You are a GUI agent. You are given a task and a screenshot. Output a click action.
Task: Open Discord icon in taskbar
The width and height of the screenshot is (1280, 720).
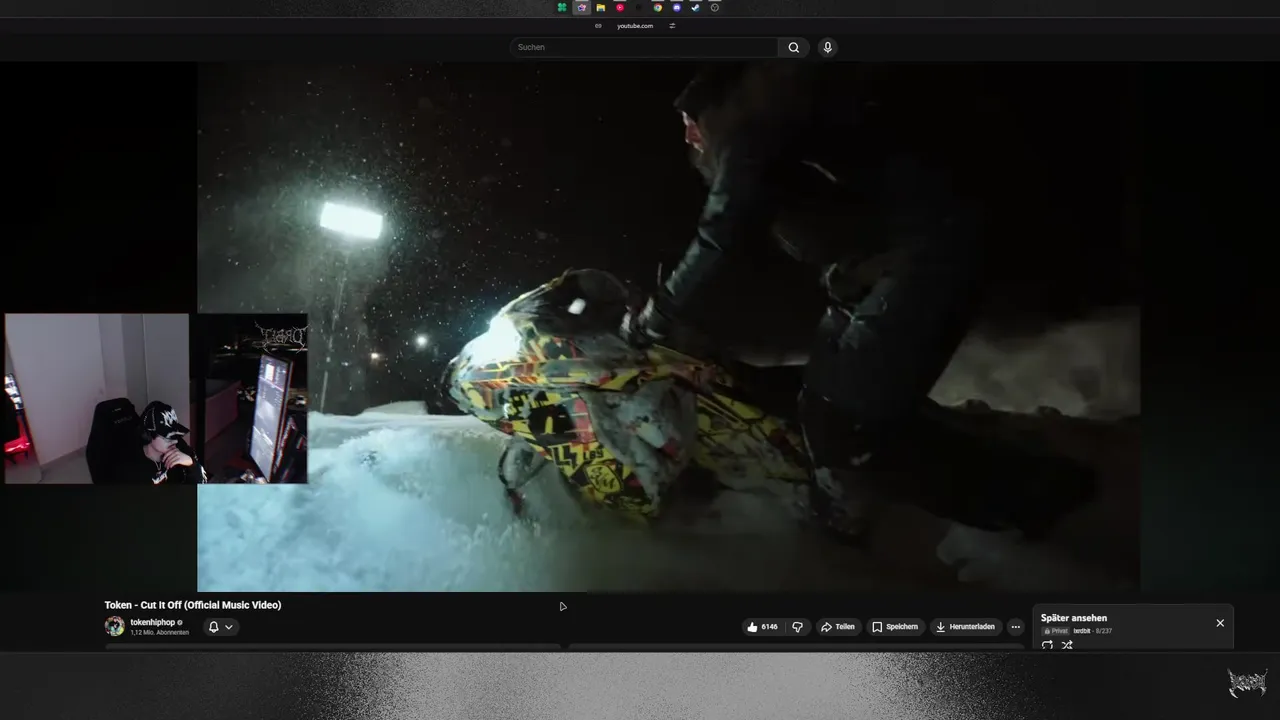point(677,7)
